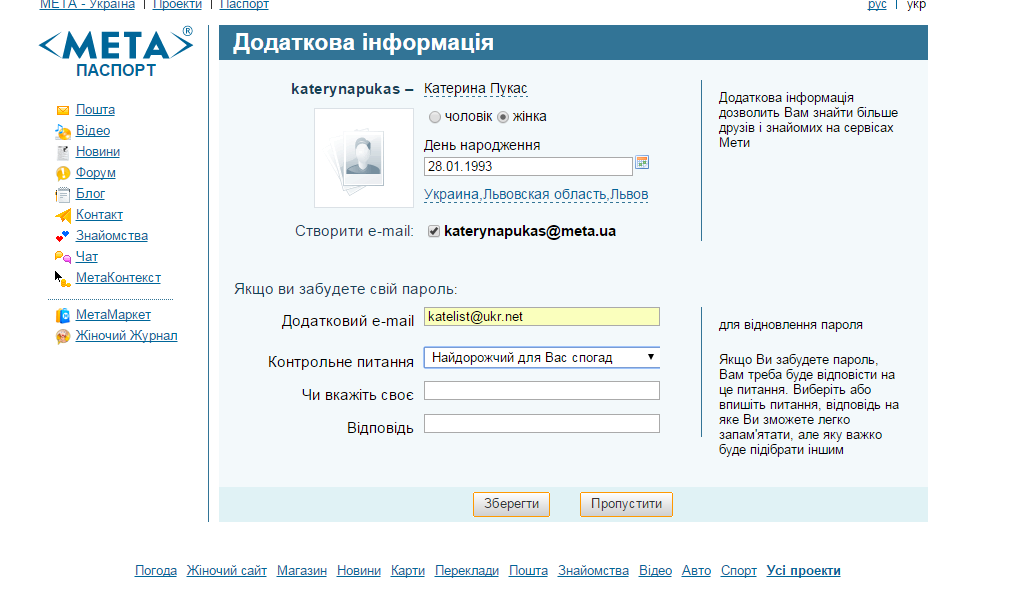Click the Відео icon in sidebar
Image resolution: width=1019 pixels, height=597 pixels.
[x=63, y=132]
